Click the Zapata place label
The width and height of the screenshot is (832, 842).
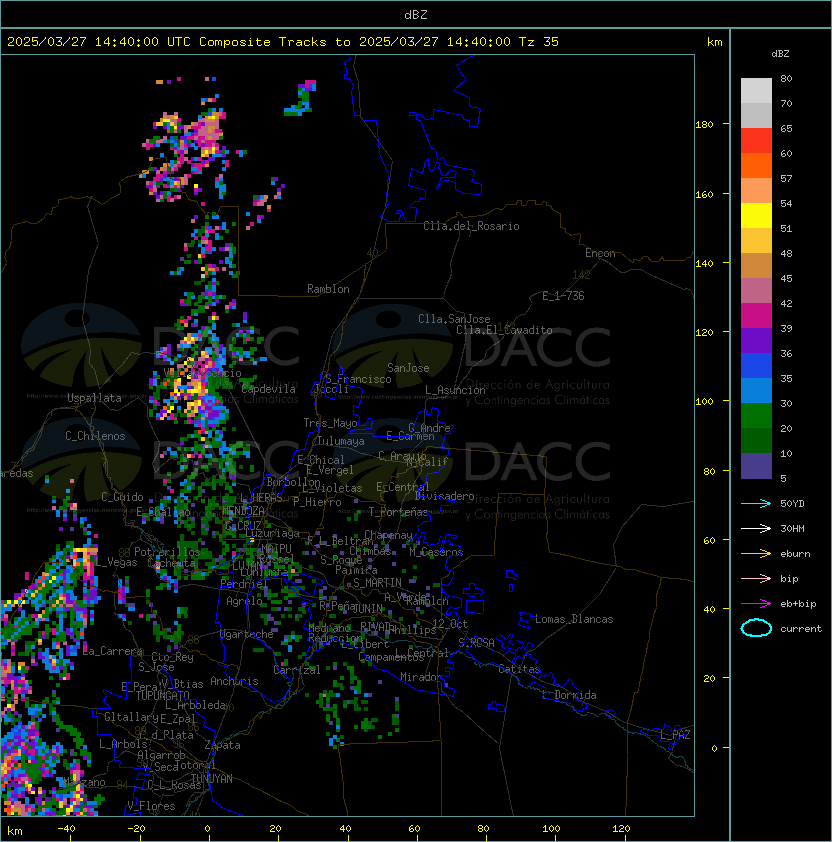point(222,745)
